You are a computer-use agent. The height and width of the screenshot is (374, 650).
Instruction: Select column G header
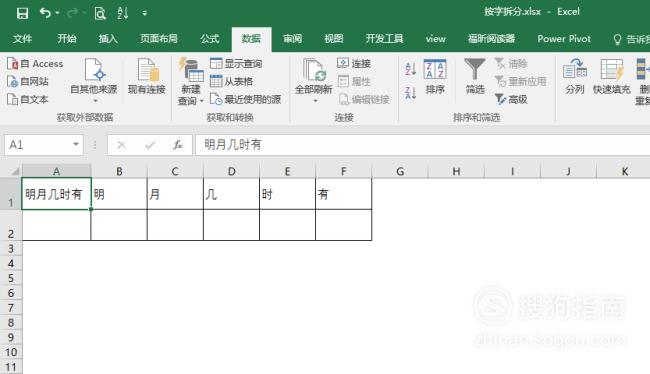coord(400,171)
